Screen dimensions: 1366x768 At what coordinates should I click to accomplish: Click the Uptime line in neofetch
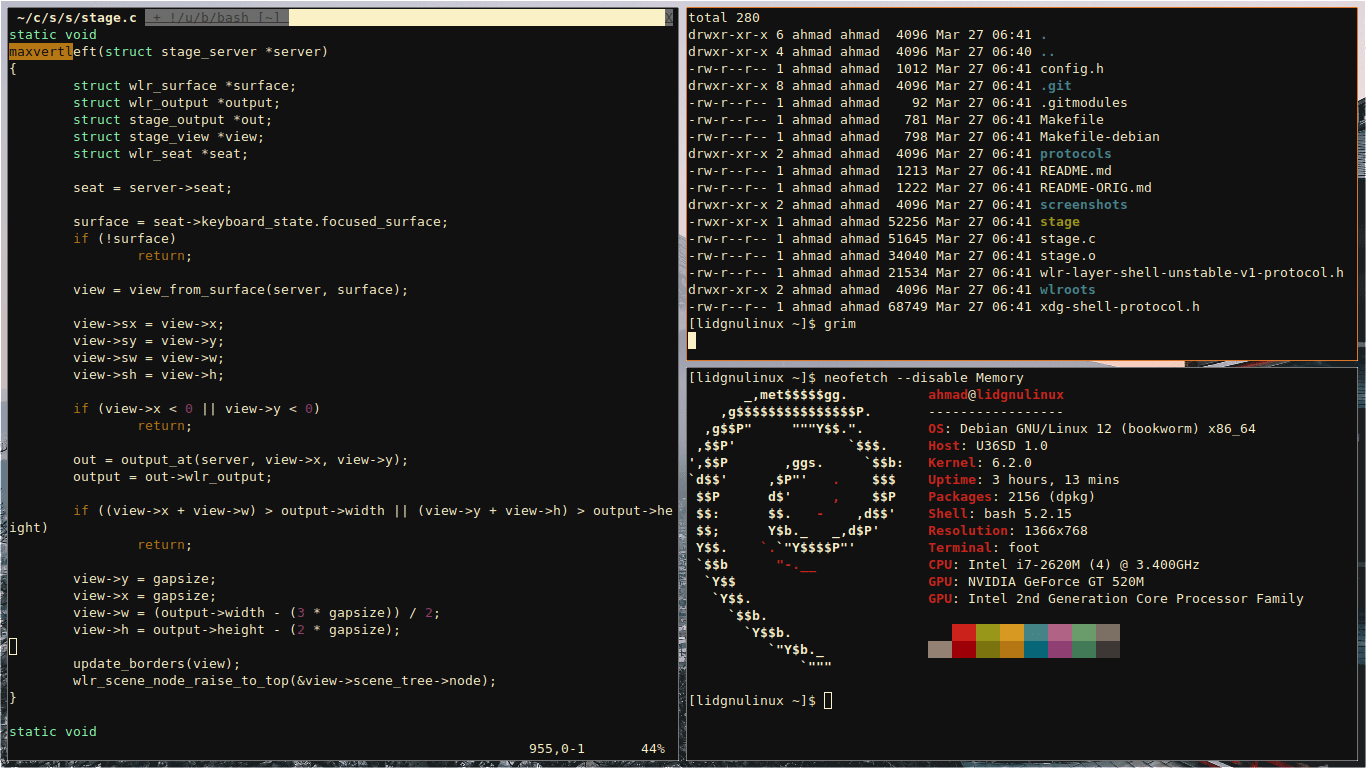point(1024,479)
